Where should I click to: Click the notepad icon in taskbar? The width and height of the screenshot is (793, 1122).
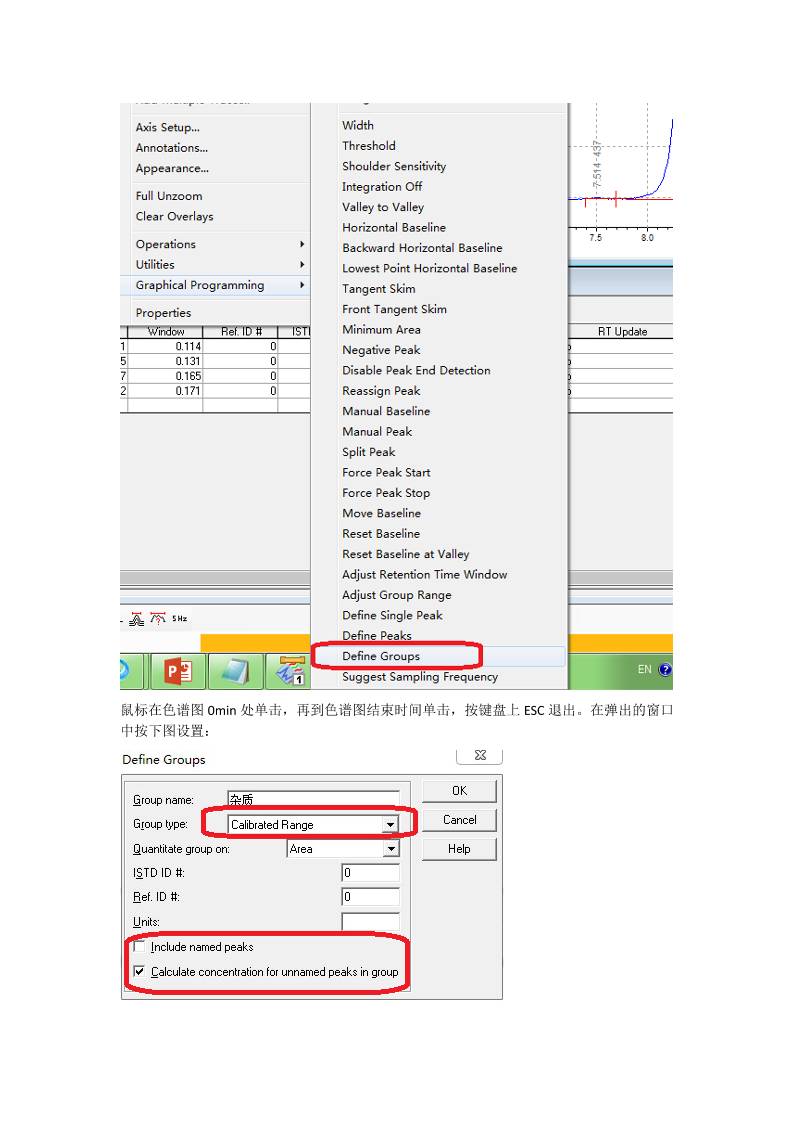(x=235, y=671)
